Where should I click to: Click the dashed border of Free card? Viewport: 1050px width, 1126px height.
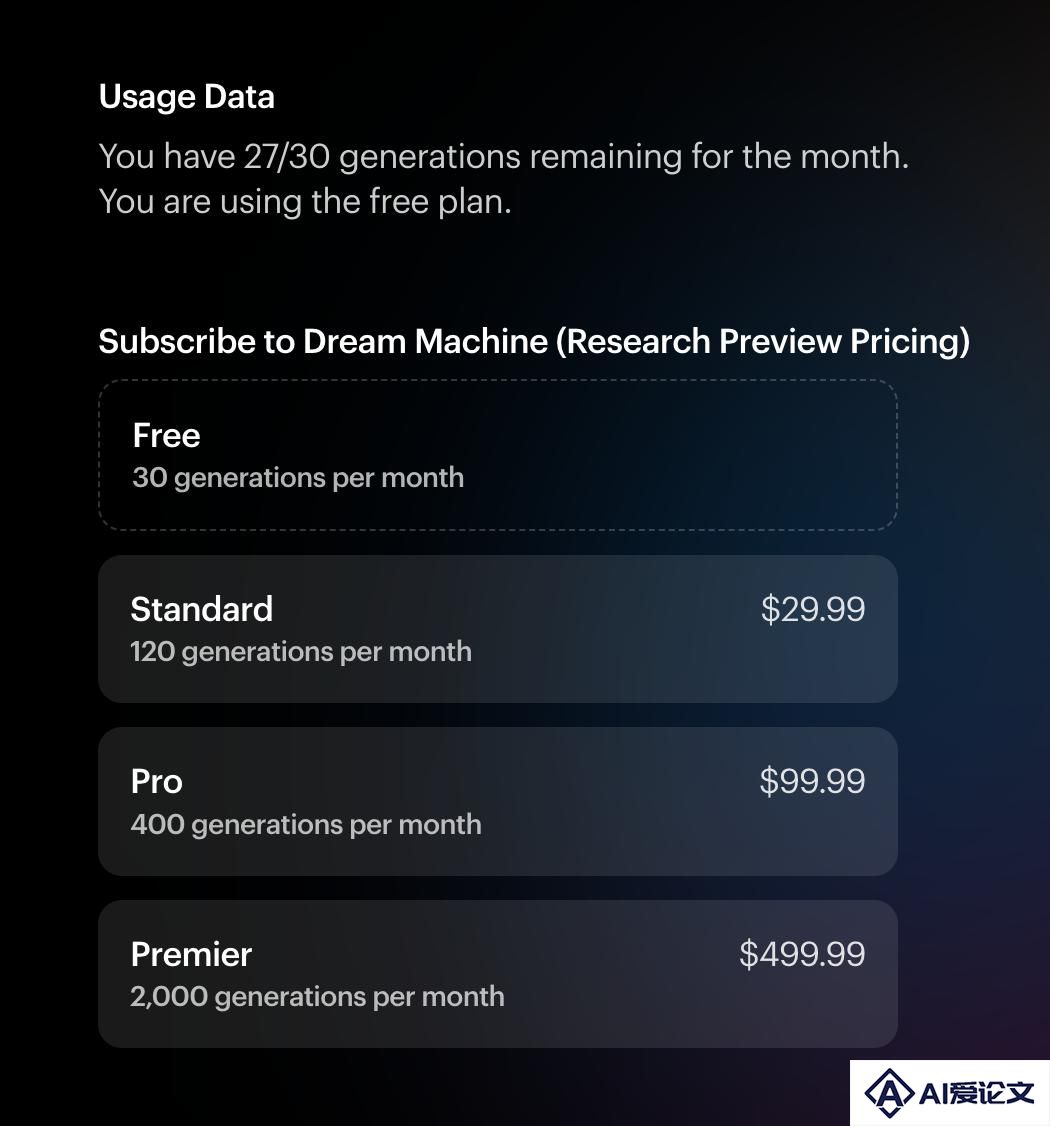click(498, 381)
